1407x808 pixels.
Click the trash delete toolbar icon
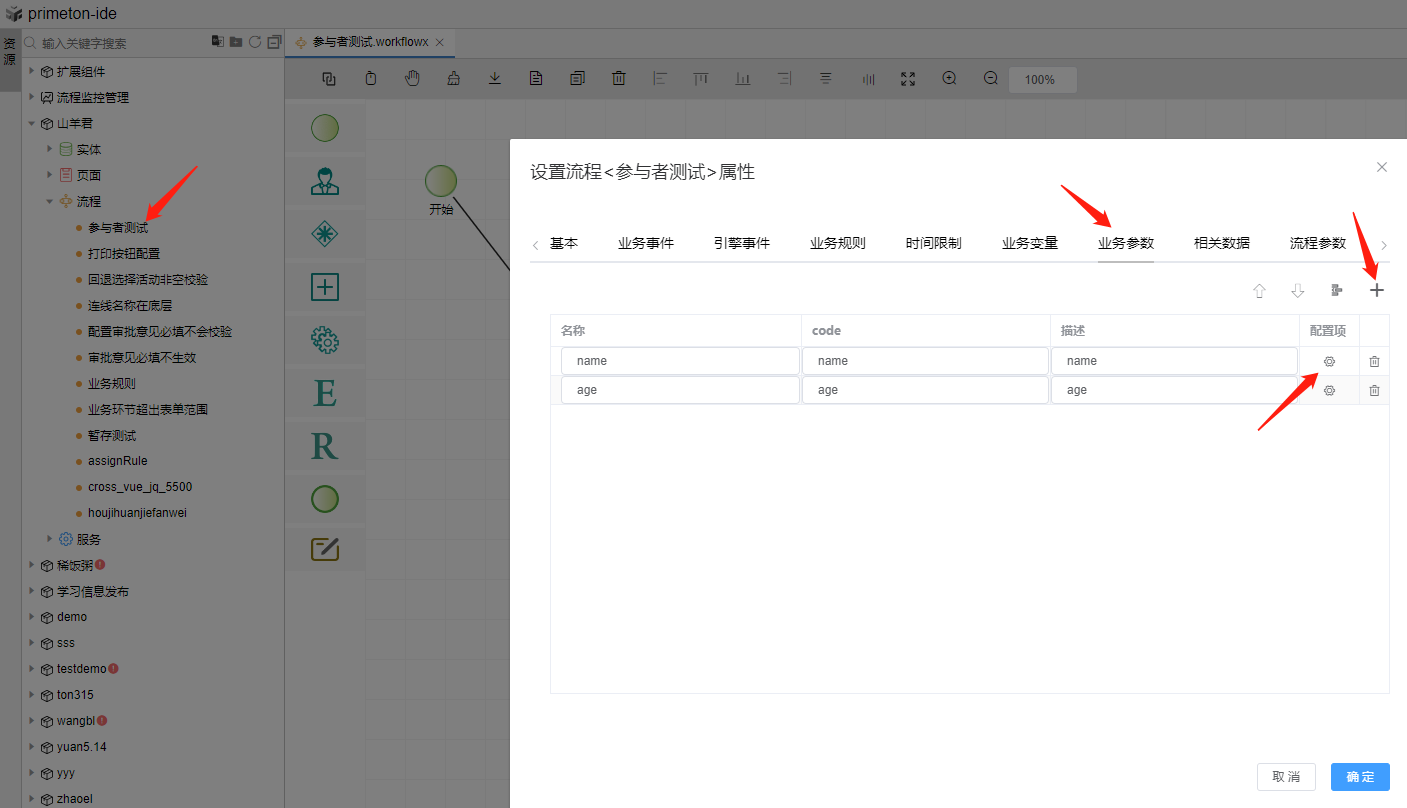pos(619,79)
